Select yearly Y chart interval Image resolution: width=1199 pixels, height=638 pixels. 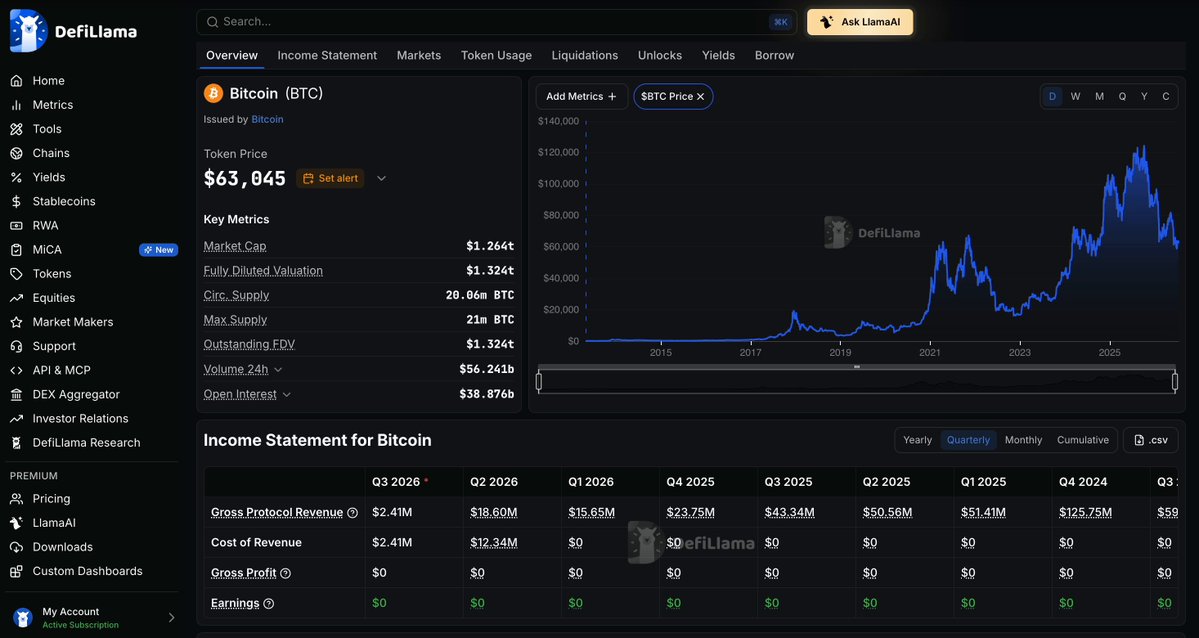[x=1144, y=96]
